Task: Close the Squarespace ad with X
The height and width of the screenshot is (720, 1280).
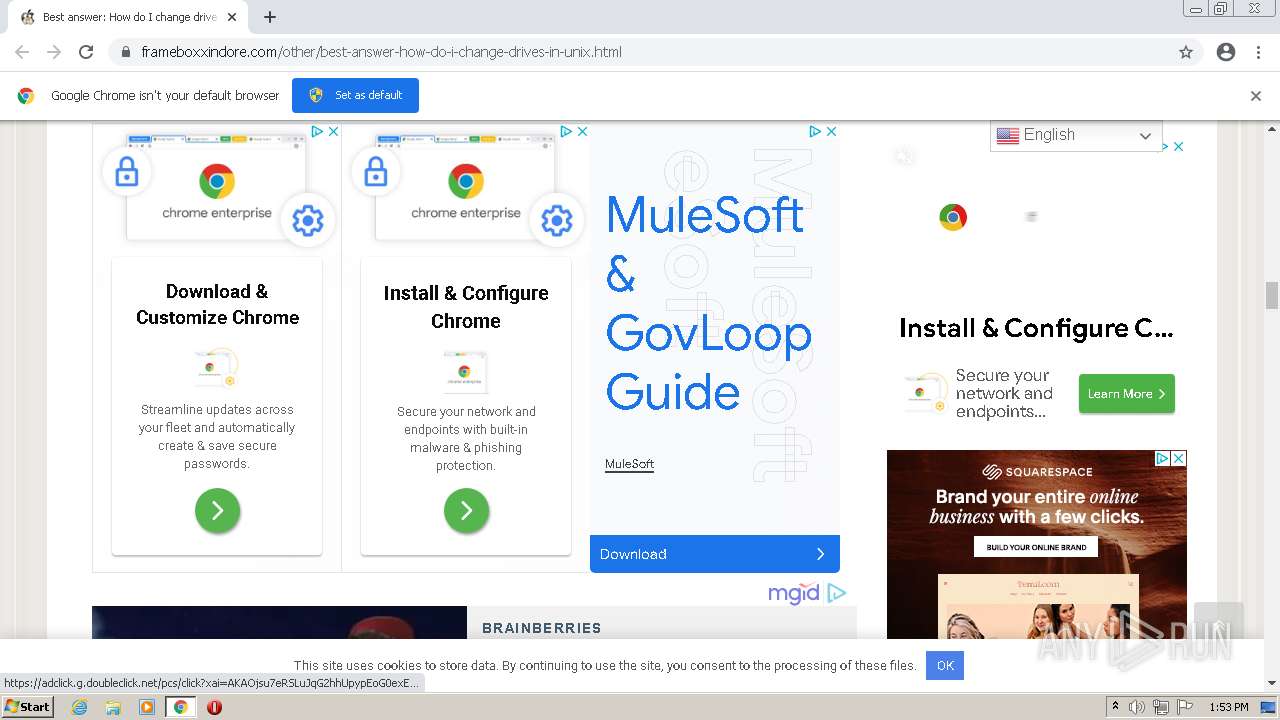Action: 1178,458
